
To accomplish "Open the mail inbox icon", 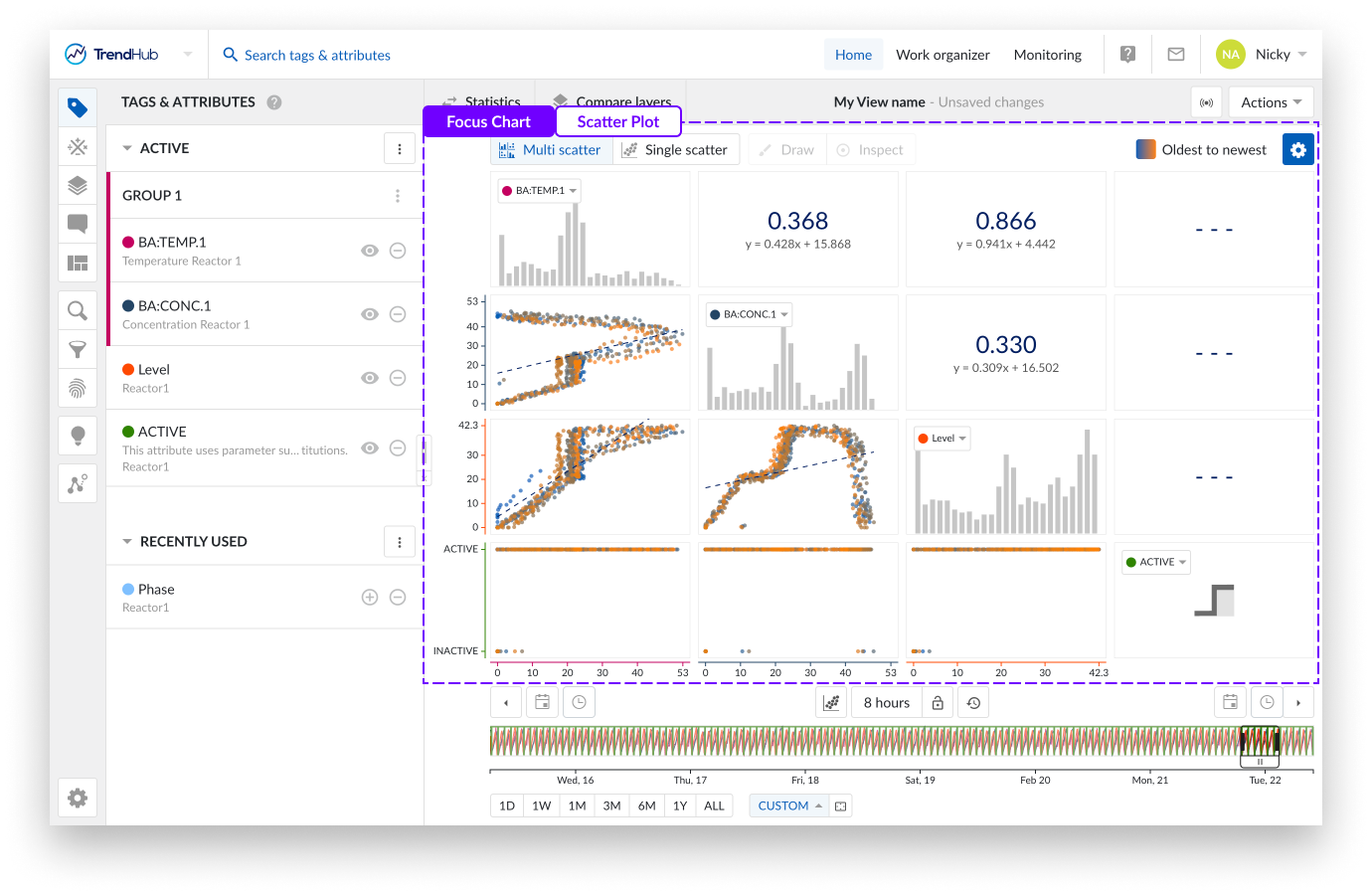I will pyautogui.click(x=1175, y=55).
